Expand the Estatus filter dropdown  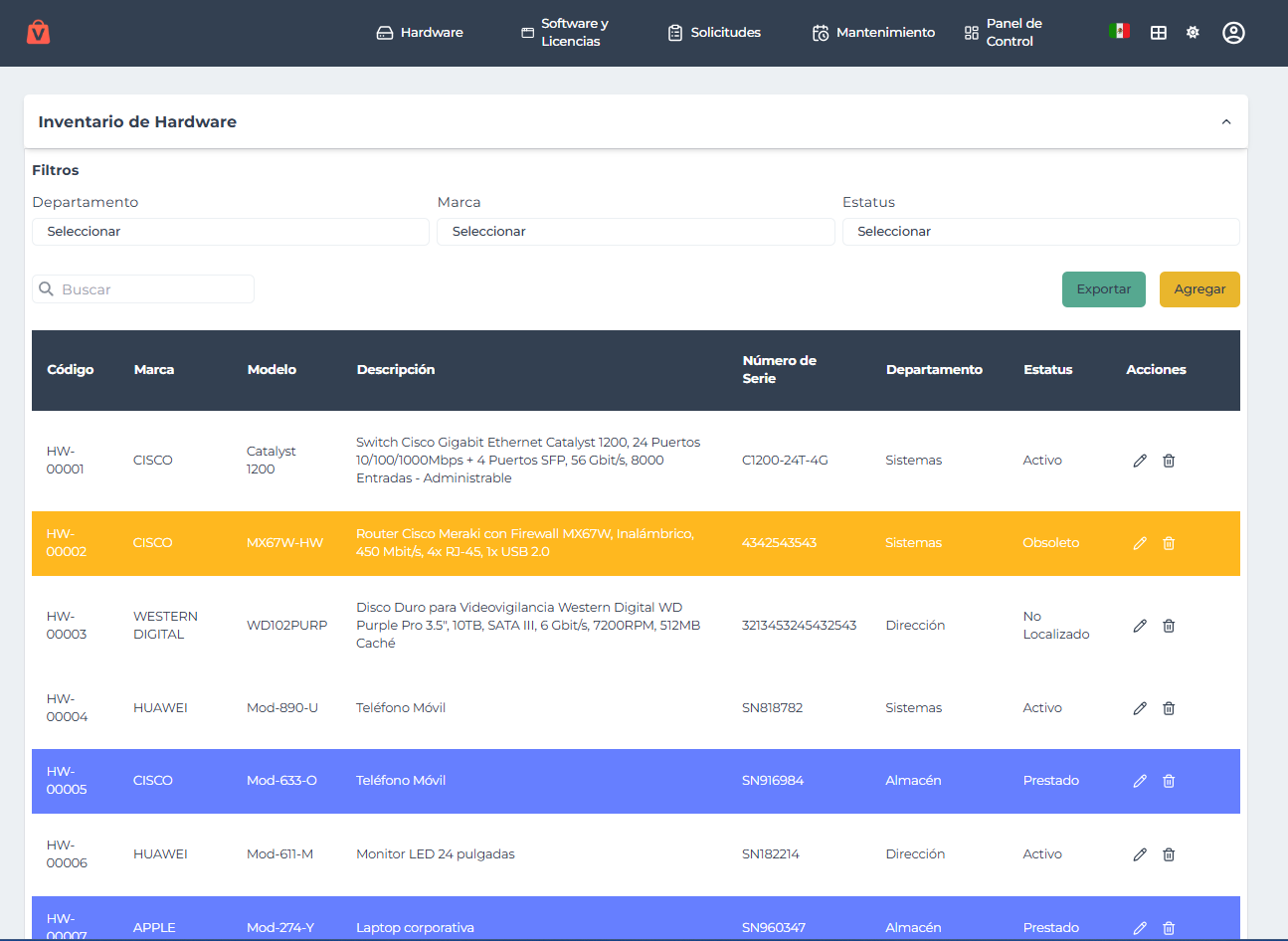click(1040, 232)
